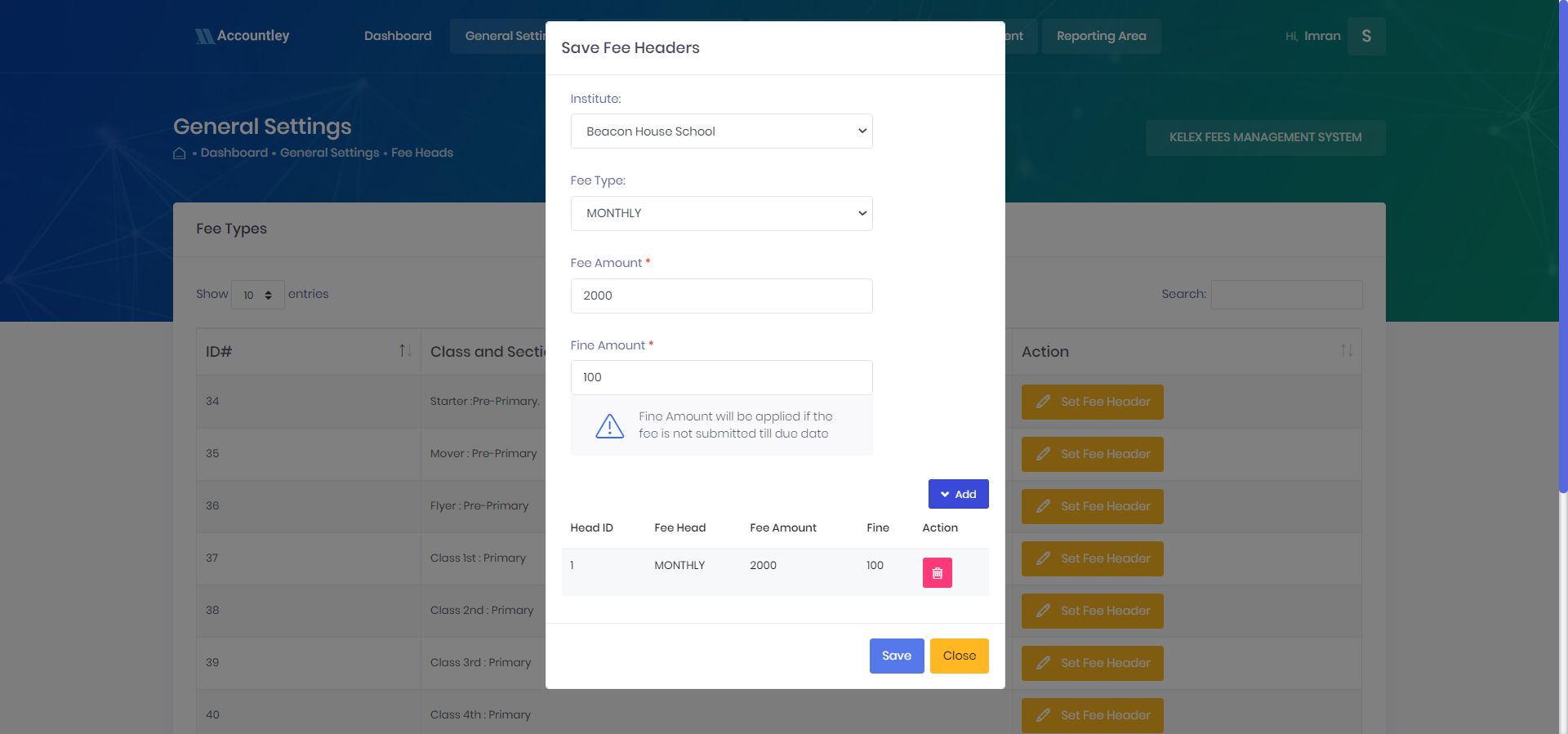Delete the MONTHLY fee head row
1568x734 pixels.
(x=937, y=572)
